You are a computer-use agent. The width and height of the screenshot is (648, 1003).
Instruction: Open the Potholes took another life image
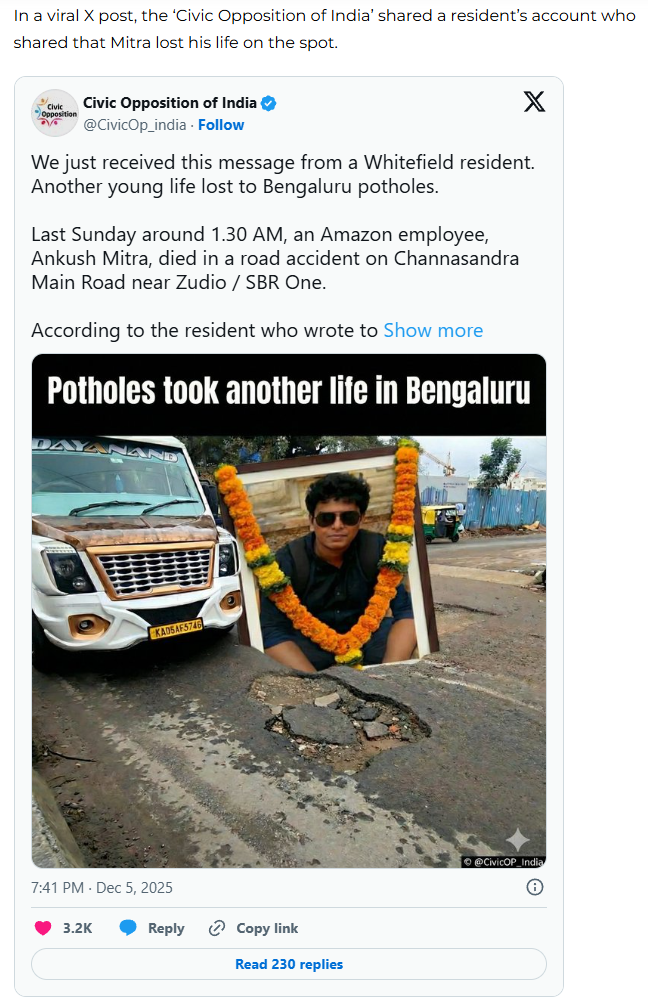(289, 610)
